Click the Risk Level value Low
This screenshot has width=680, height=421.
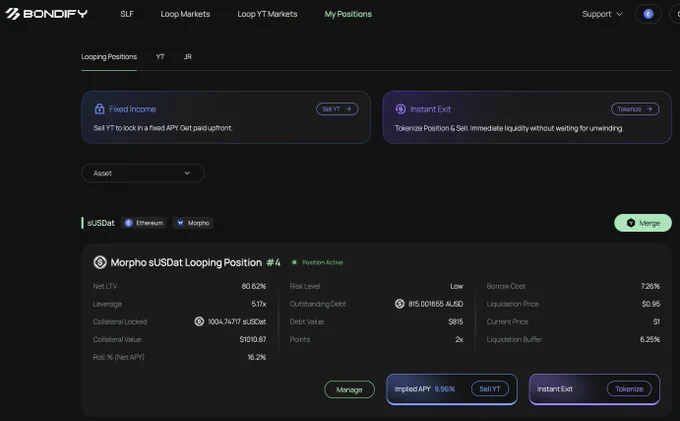coord(457,286)
